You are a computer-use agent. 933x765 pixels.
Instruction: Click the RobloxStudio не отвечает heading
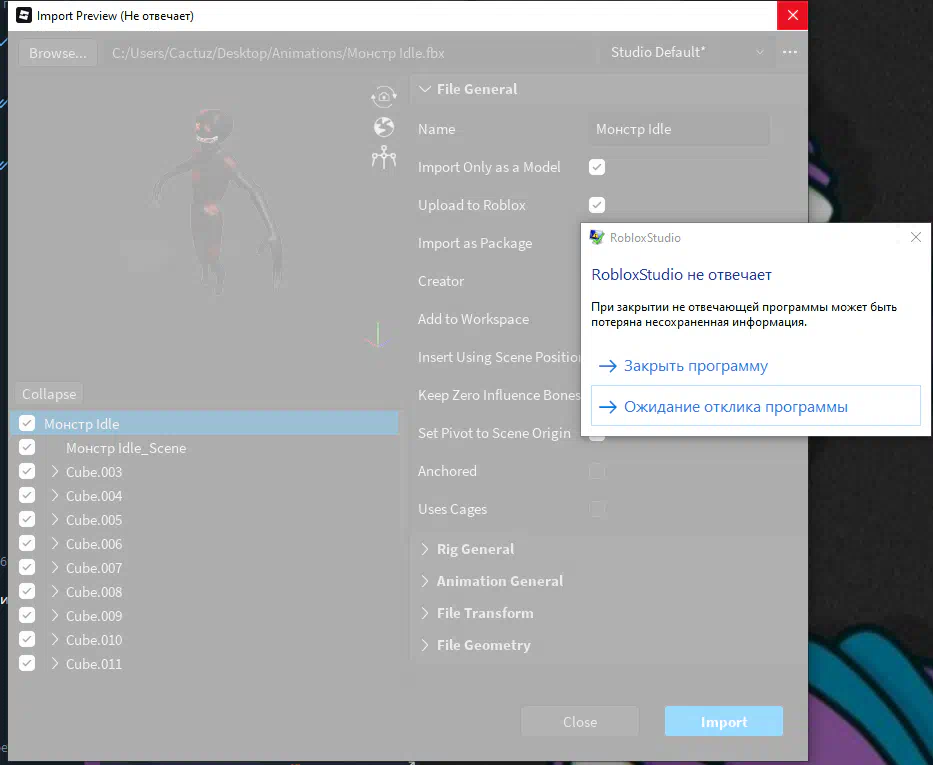(681, 275)
